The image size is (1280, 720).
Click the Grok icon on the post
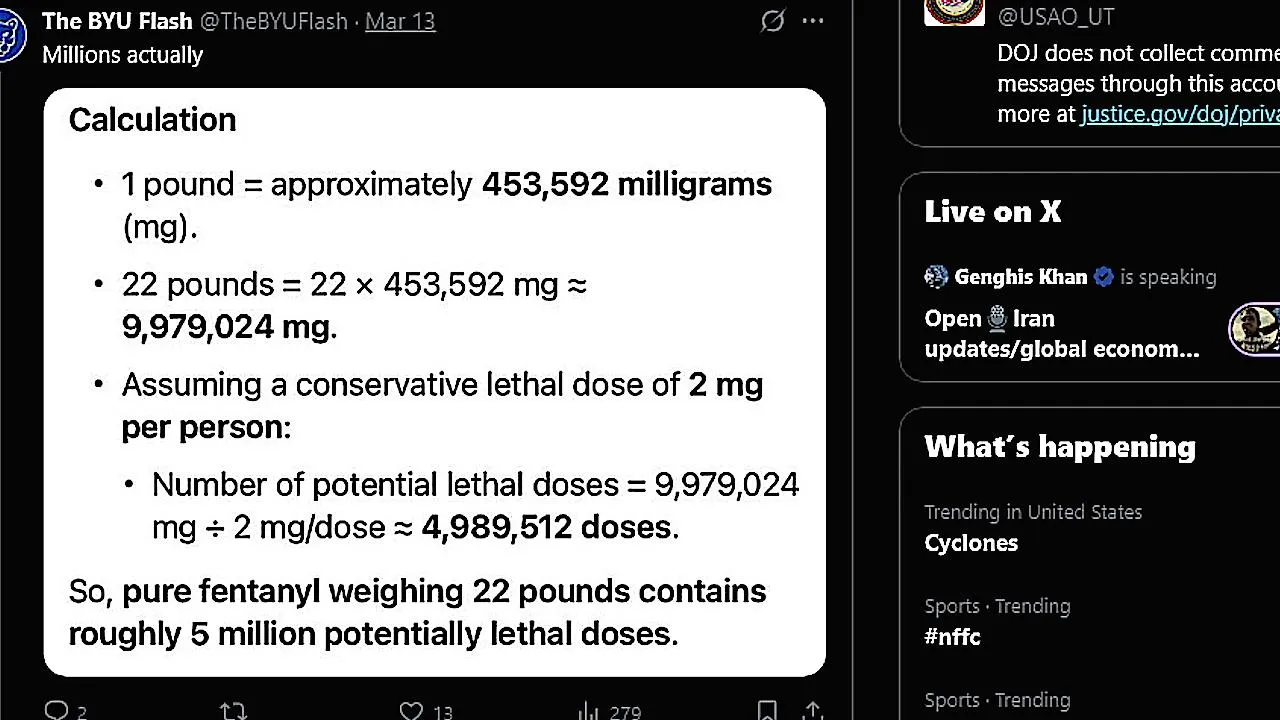pos(772,21)
